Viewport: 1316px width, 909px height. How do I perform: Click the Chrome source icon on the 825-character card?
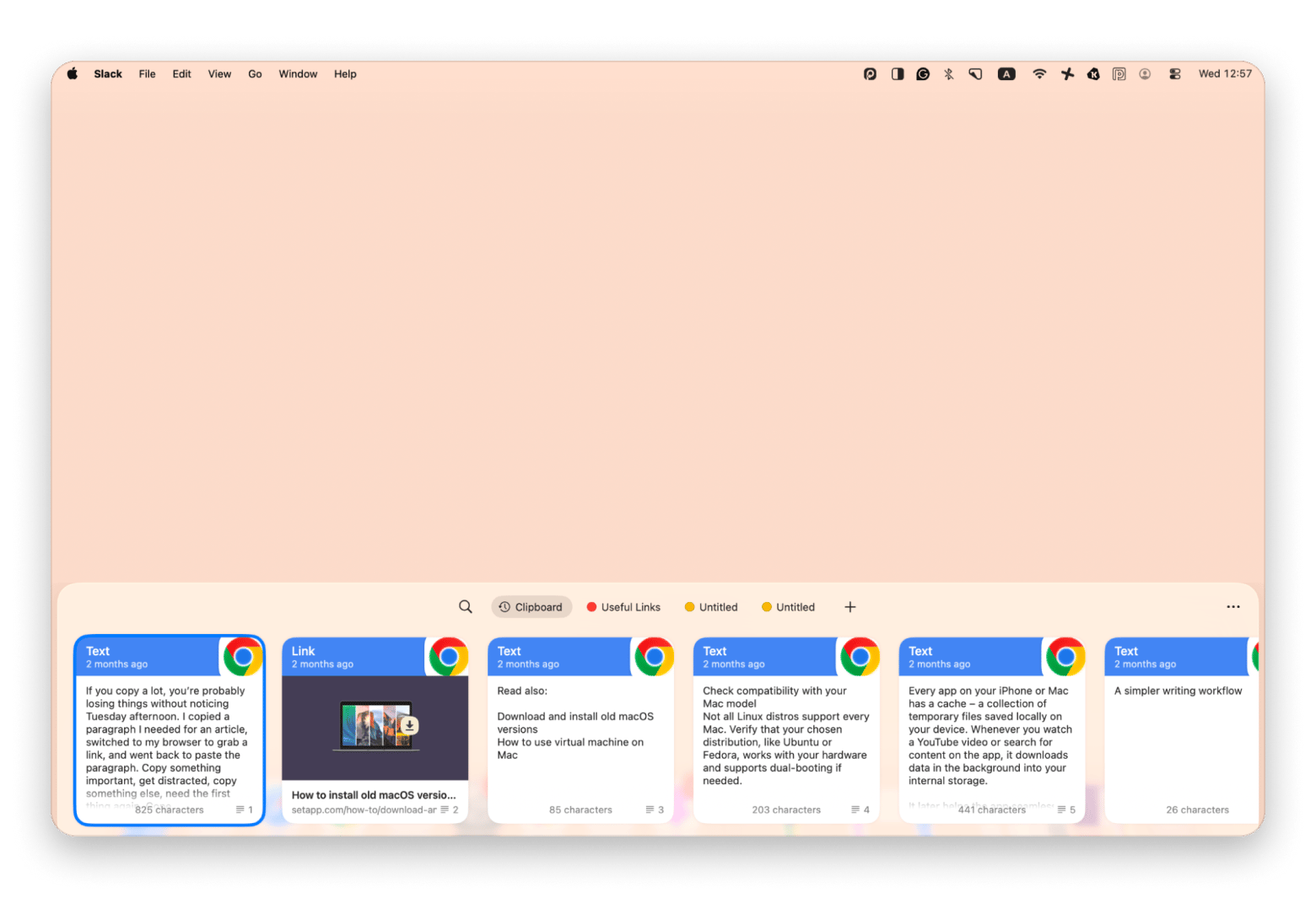pyautogui.click(x=242, y=656)
